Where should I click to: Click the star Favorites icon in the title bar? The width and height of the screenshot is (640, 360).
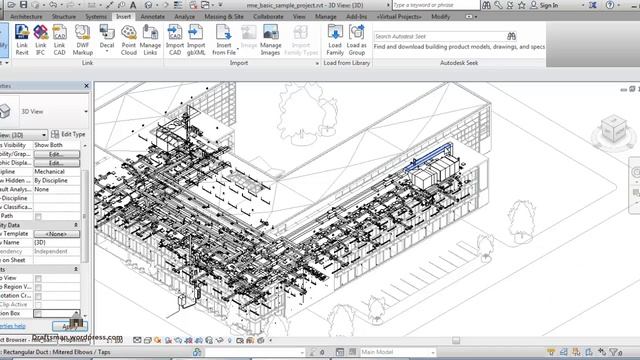[522, 5]
